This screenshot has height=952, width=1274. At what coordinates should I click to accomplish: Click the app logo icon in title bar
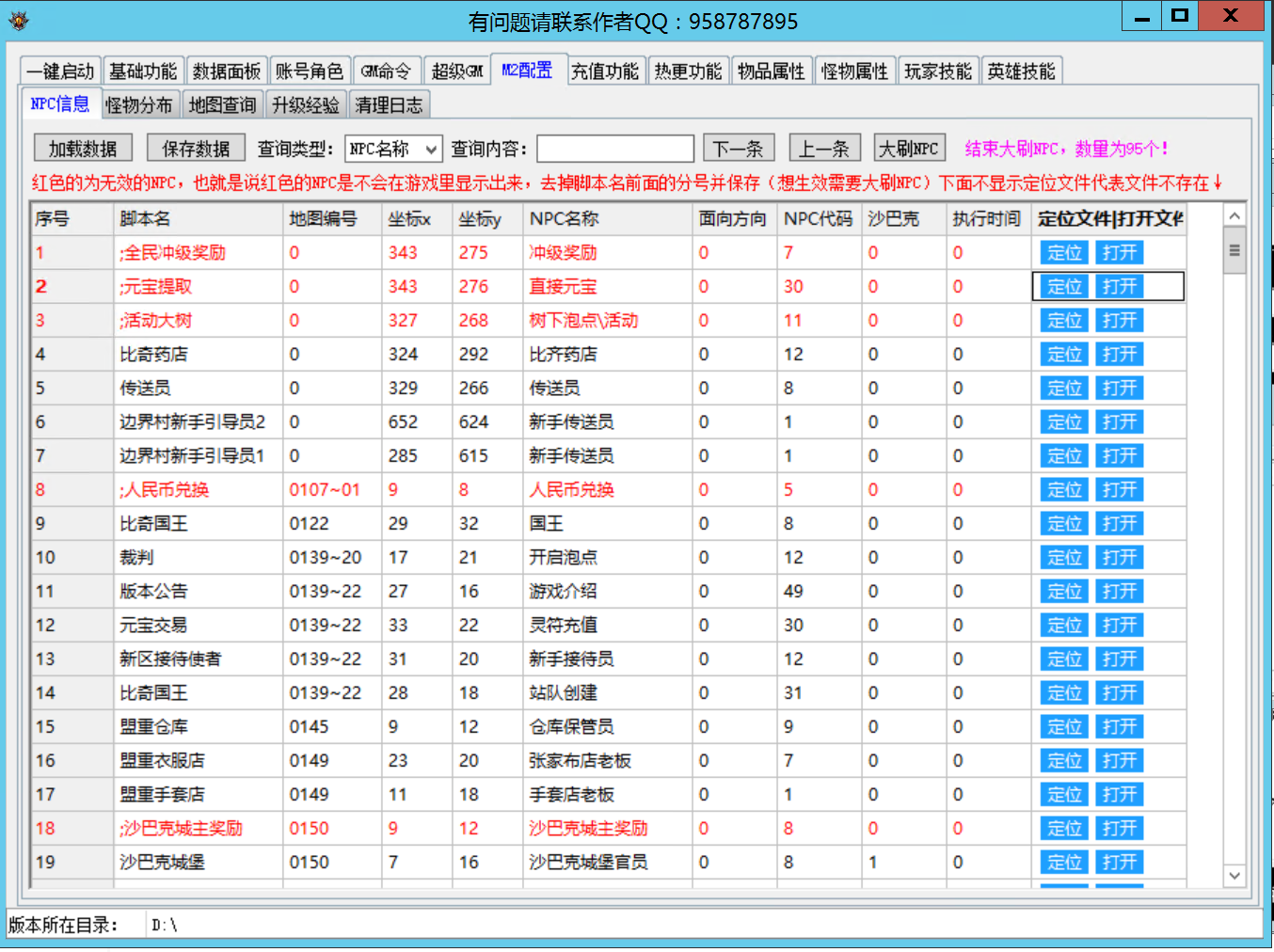click(18, 20)
